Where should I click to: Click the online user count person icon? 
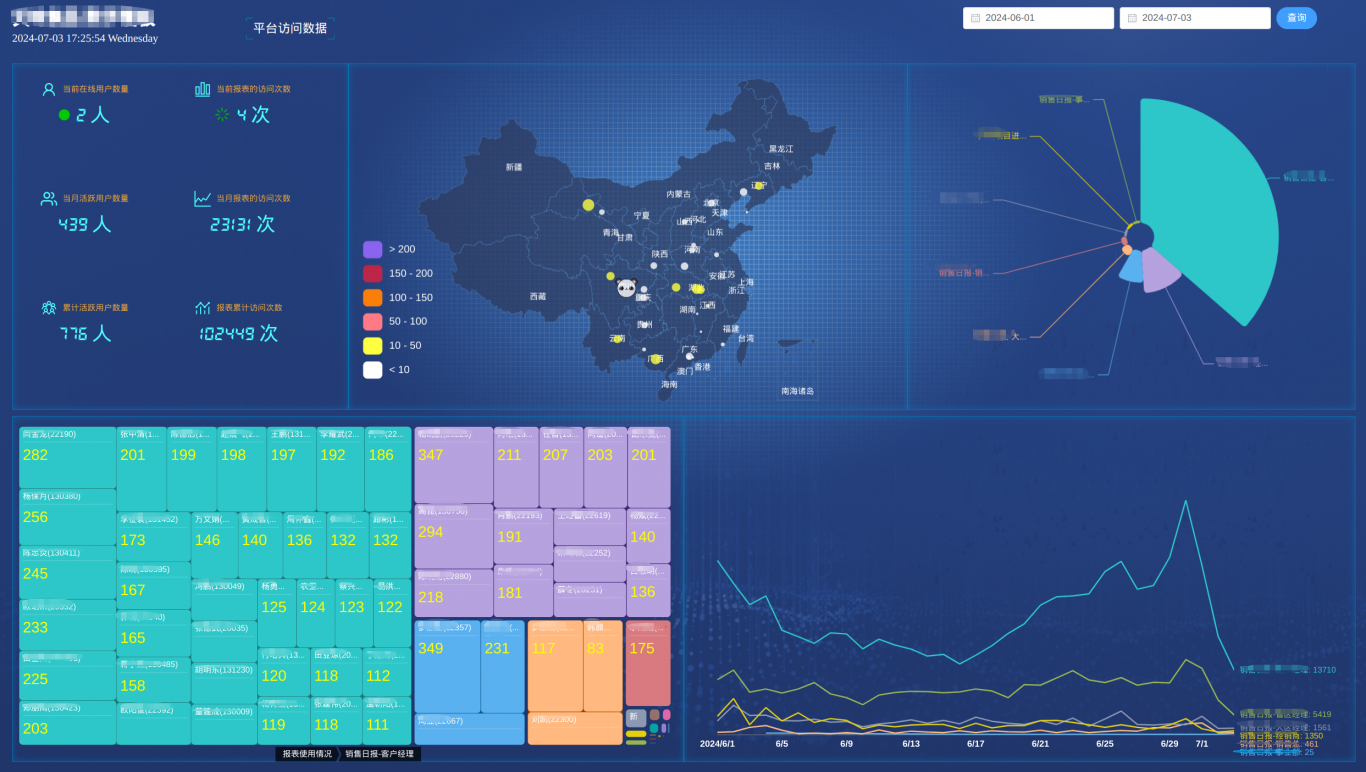pos(49,89)
